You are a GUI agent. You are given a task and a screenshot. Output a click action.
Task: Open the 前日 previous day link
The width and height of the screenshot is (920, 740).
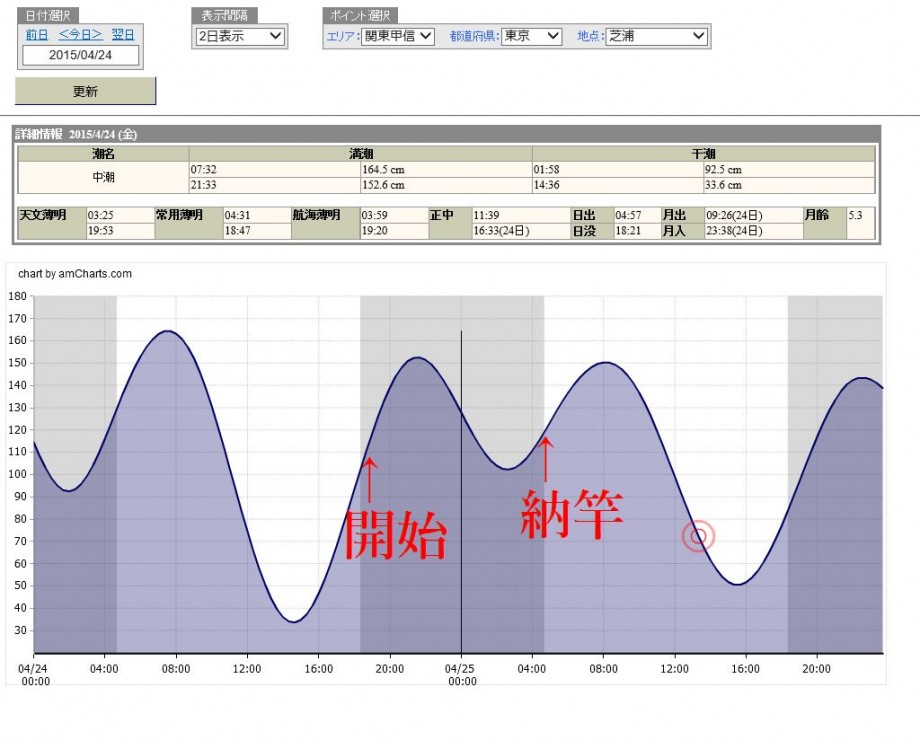(x=36, y=35)
